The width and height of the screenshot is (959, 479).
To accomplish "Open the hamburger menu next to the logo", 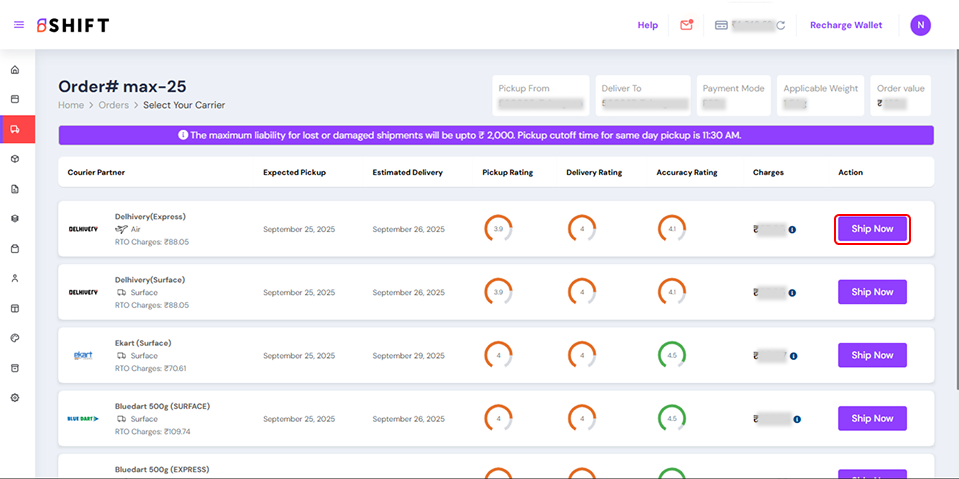I will point(19,25).
